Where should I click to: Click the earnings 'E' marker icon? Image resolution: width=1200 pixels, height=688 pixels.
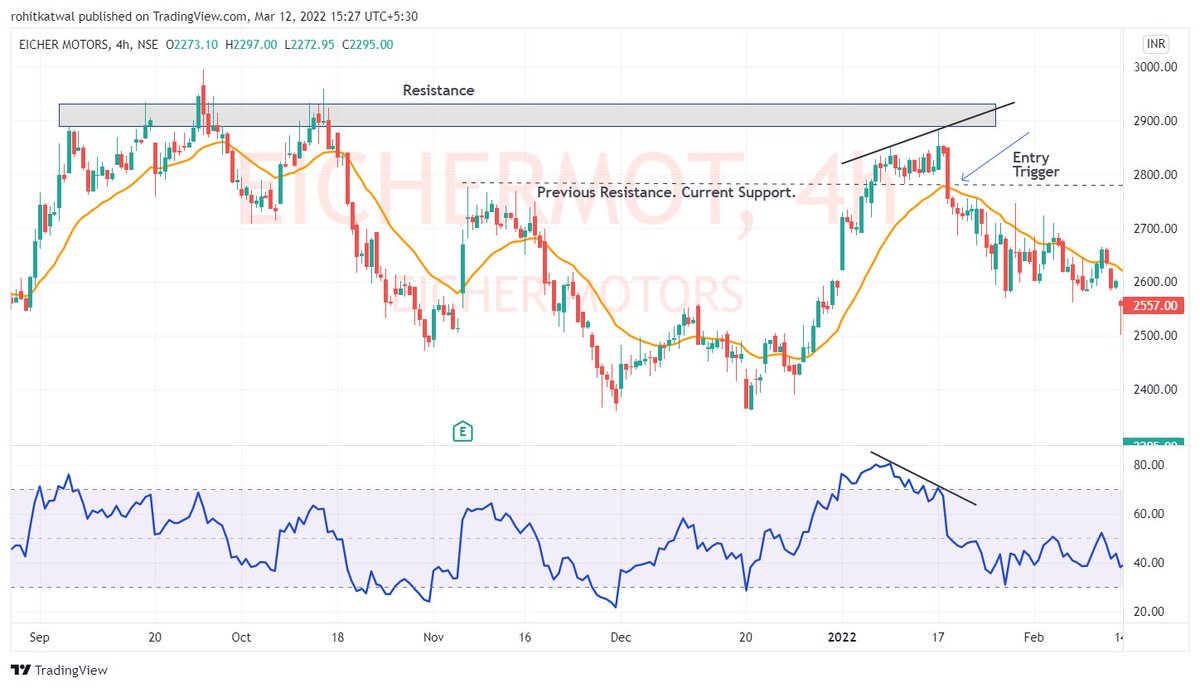pos(462,432)
